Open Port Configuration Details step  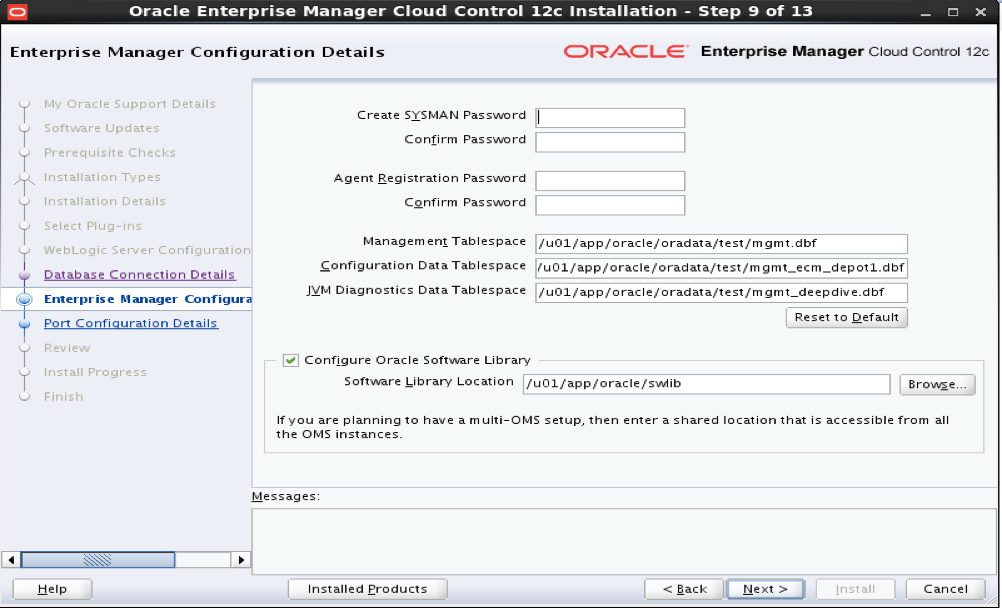(131, 323)
